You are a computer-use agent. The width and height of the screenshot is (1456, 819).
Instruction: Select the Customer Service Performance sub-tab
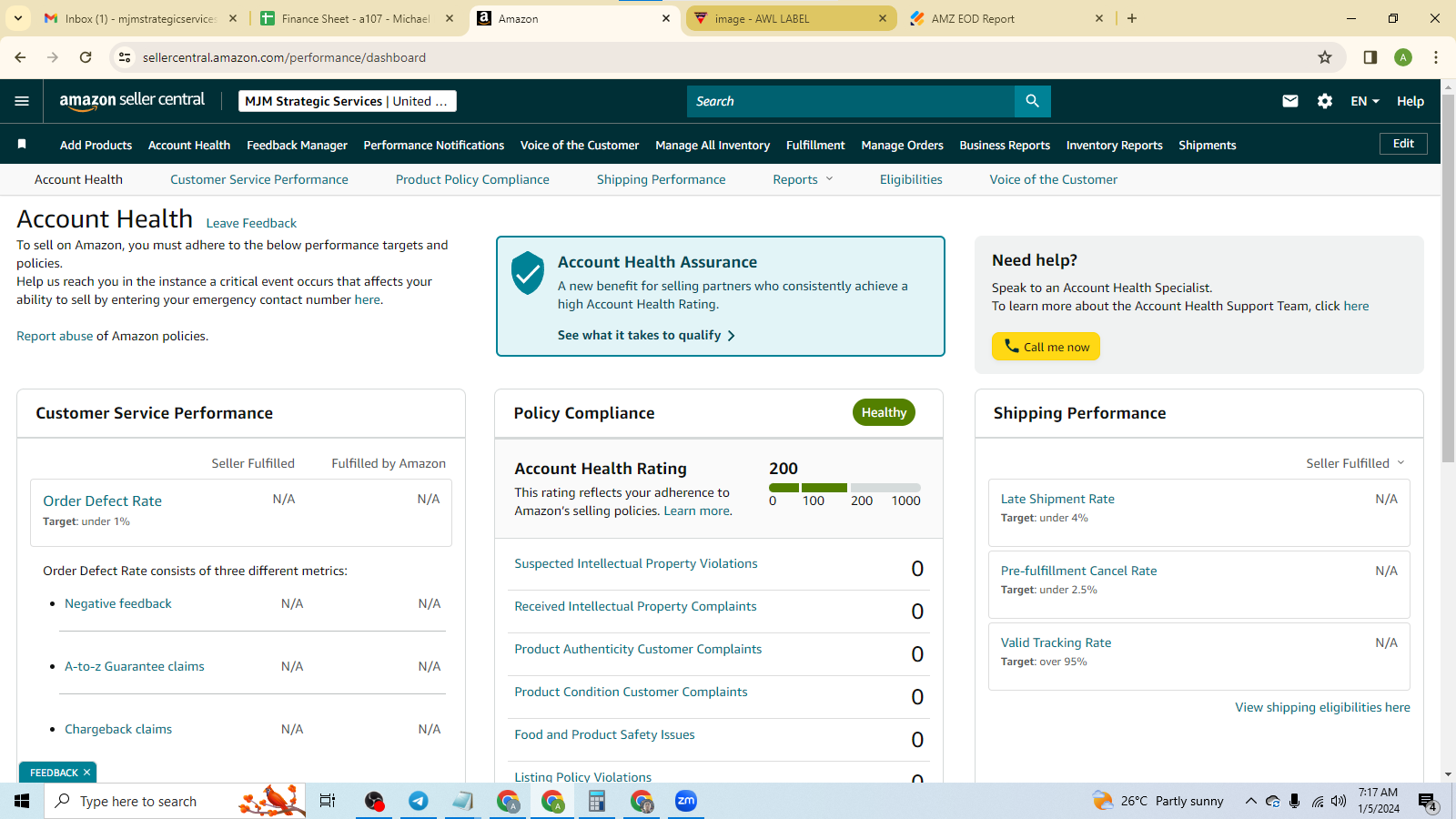tap(259, 179)
